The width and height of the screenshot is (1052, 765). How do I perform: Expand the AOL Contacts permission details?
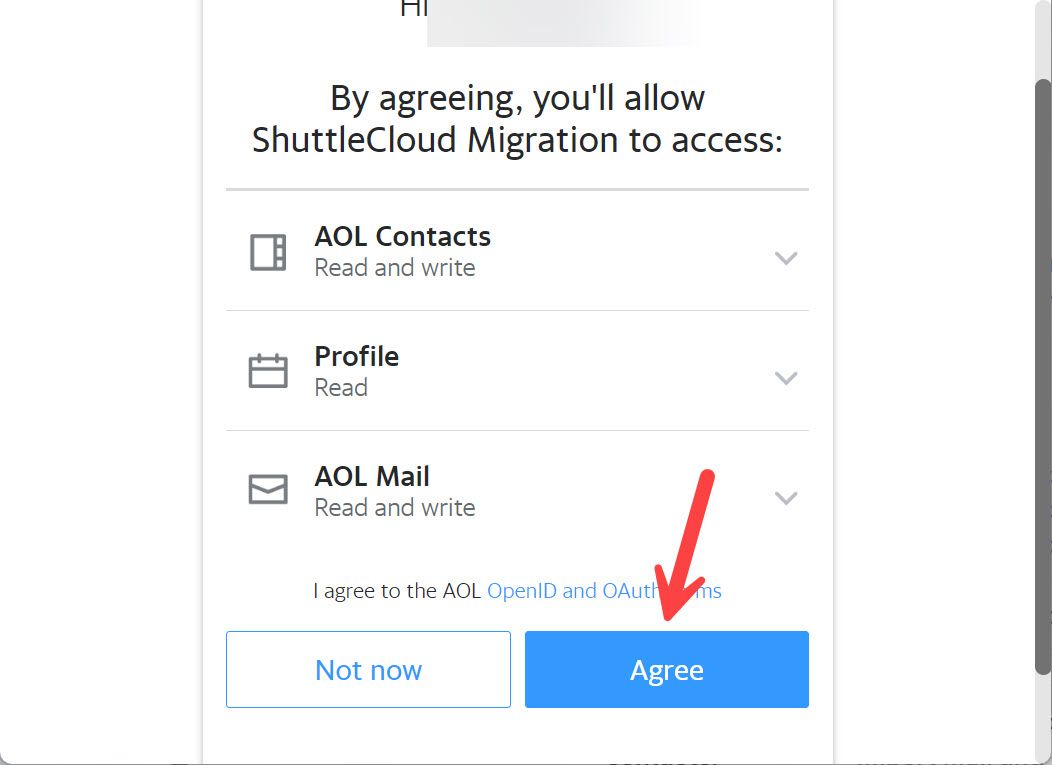click(786, 258)
